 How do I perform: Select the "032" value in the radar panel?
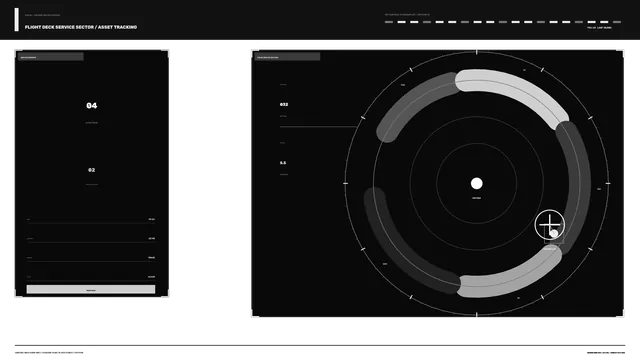point(284,104)
